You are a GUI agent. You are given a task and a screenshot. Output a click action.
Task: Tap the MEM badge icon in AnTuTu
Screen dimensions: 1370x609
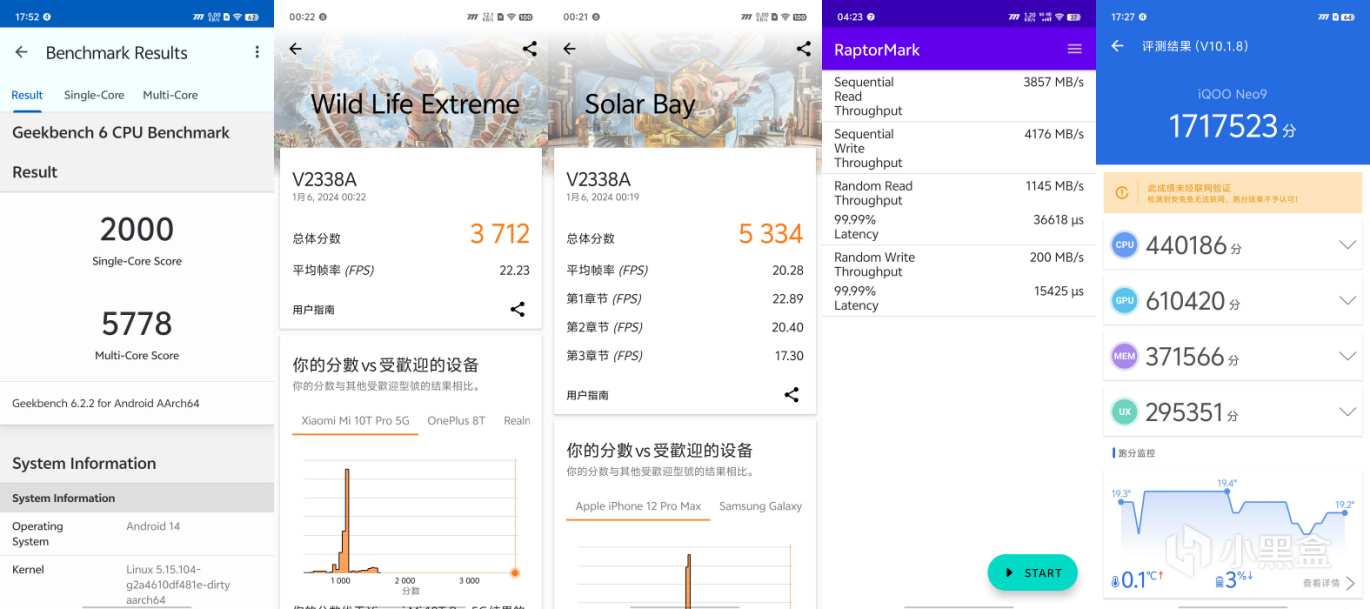[x=1125, y=356]
